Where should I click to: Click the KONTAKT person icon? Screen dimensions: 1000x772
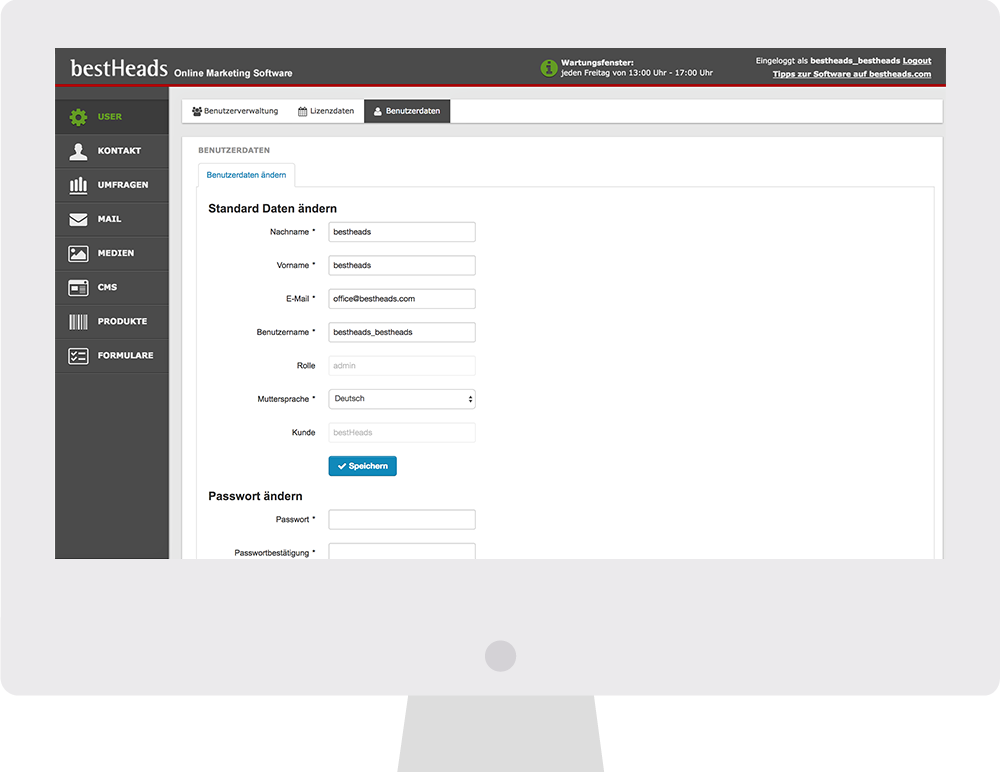click(x=78, y=151)
